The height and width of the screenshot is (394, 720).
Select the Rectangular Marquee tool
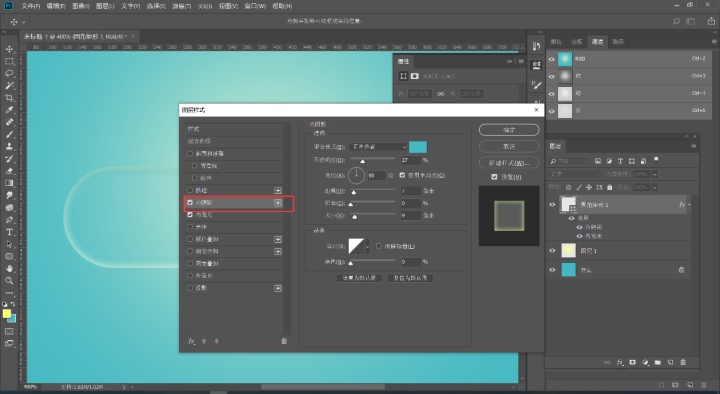tap(9, 61)
